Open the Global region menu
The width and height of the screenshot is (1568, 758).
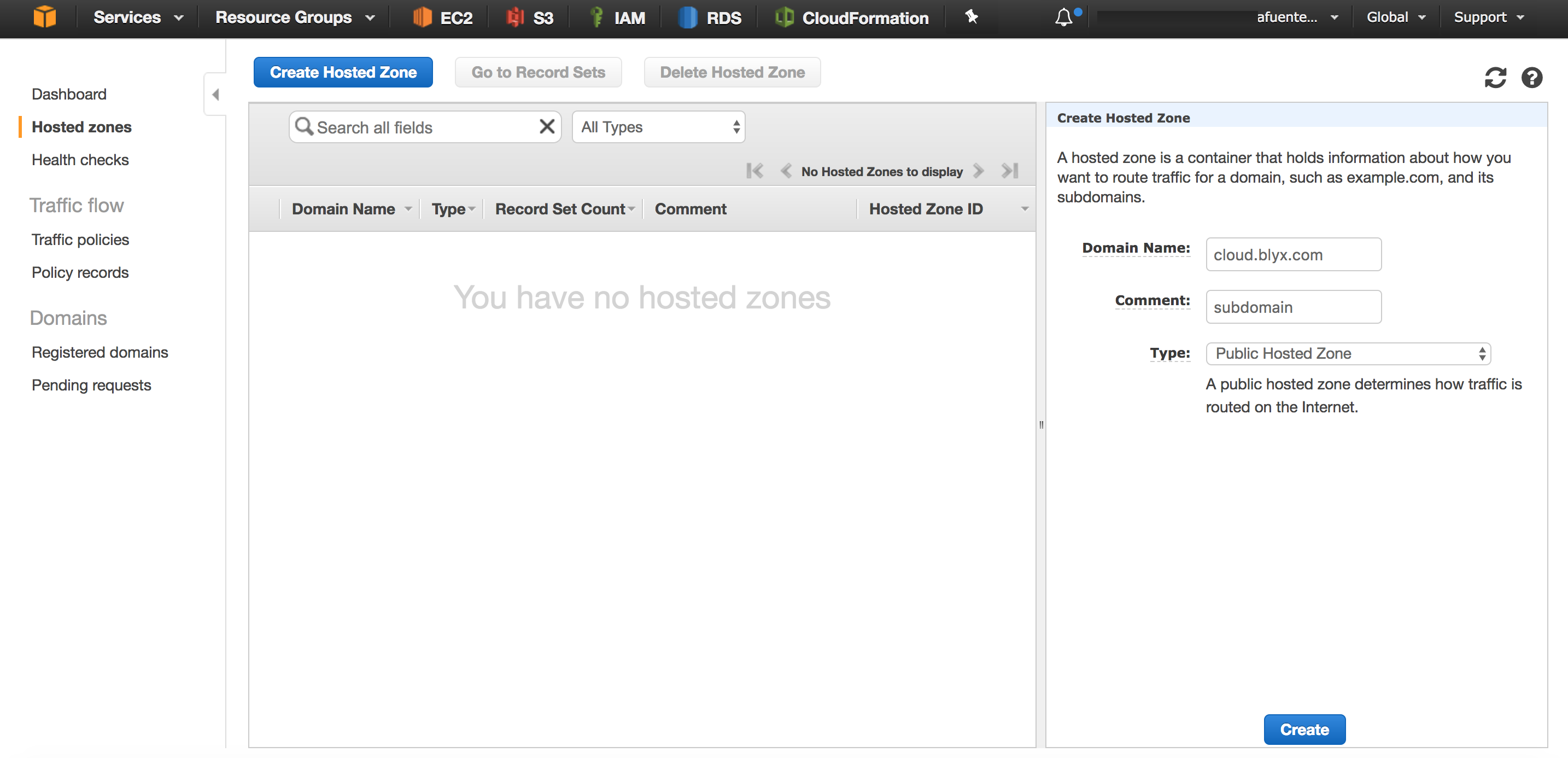1396,18
